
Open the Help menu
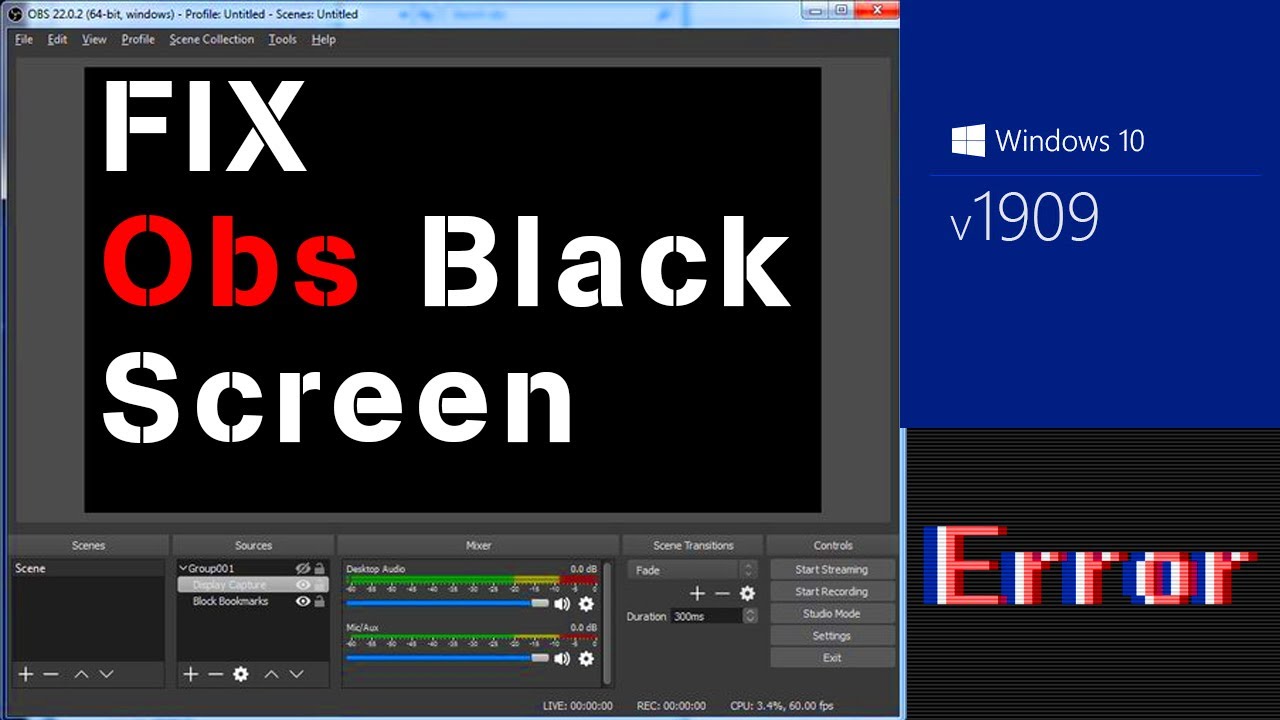click(x=323, y=39)
